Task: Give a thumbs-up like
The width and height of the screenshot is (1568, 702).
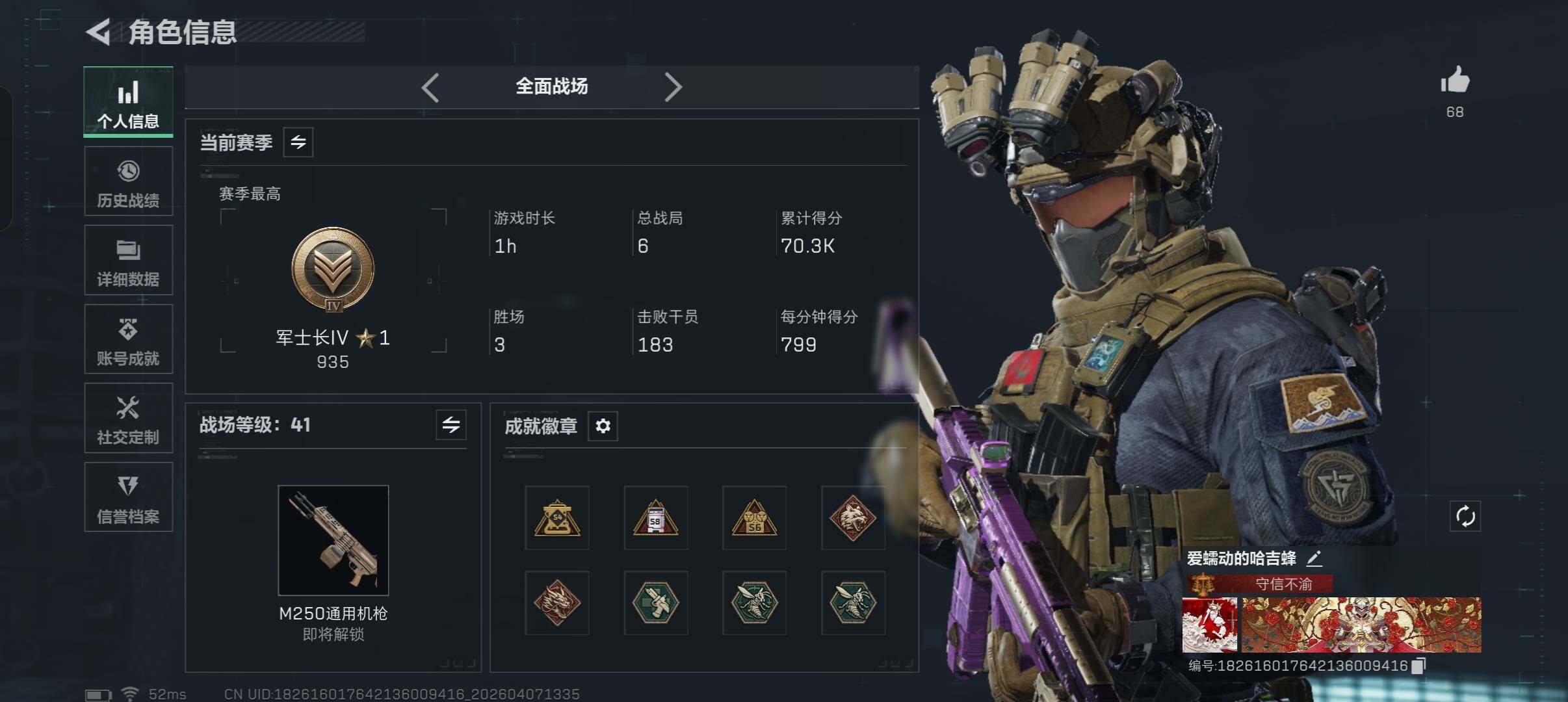Action: [1455, 81]
